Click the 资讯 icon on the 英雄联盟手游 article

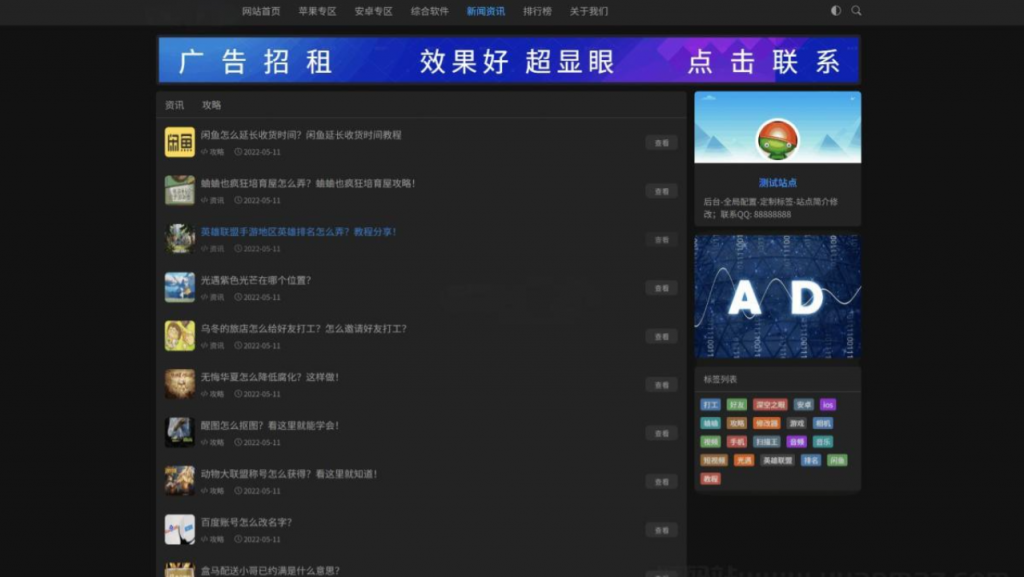pos(205,249)
